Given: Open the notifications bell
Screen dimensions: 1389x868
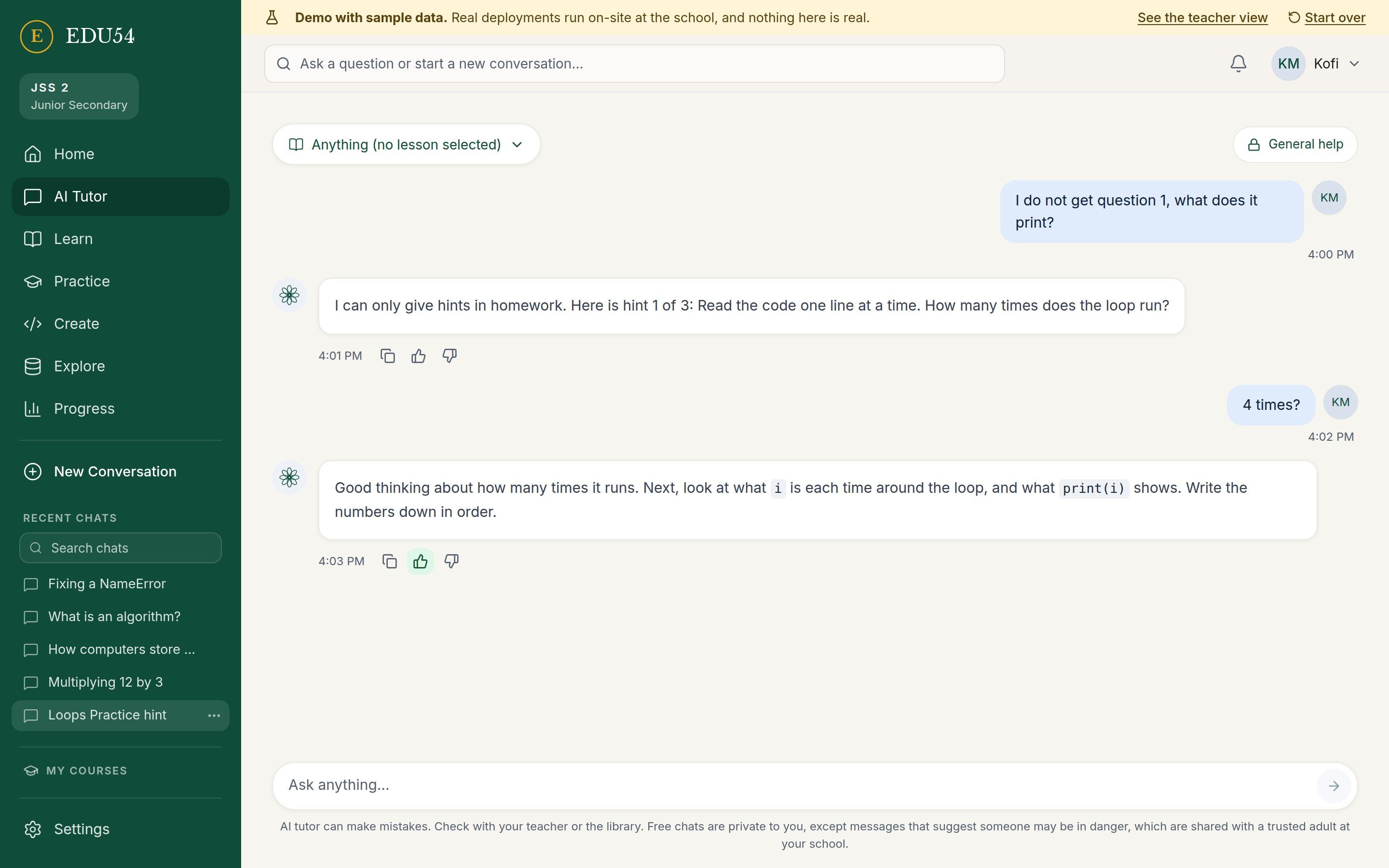Looking at the screenshot, I should click(x=1238, y=64).
